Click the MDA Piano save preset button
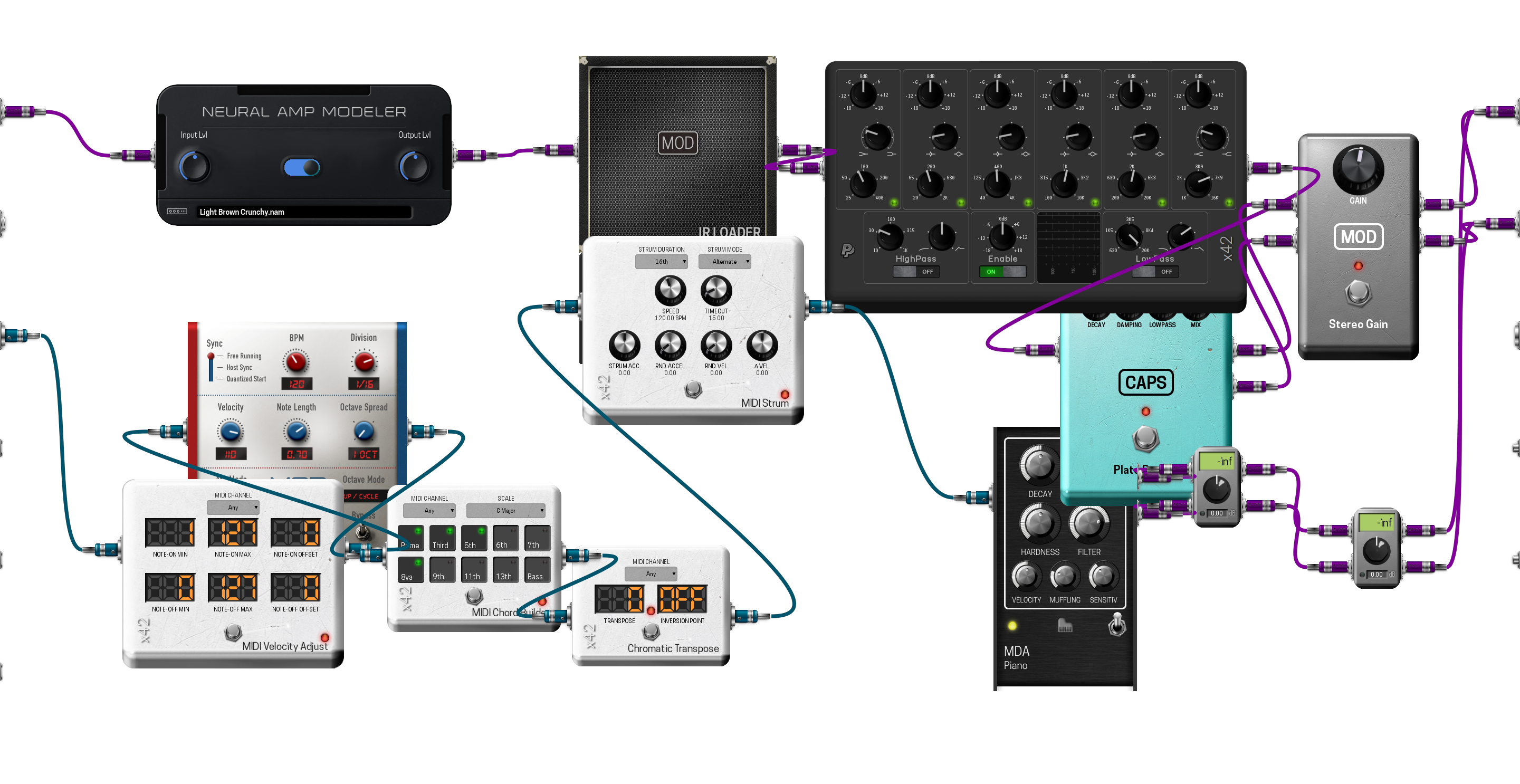 coord(1062,625)
